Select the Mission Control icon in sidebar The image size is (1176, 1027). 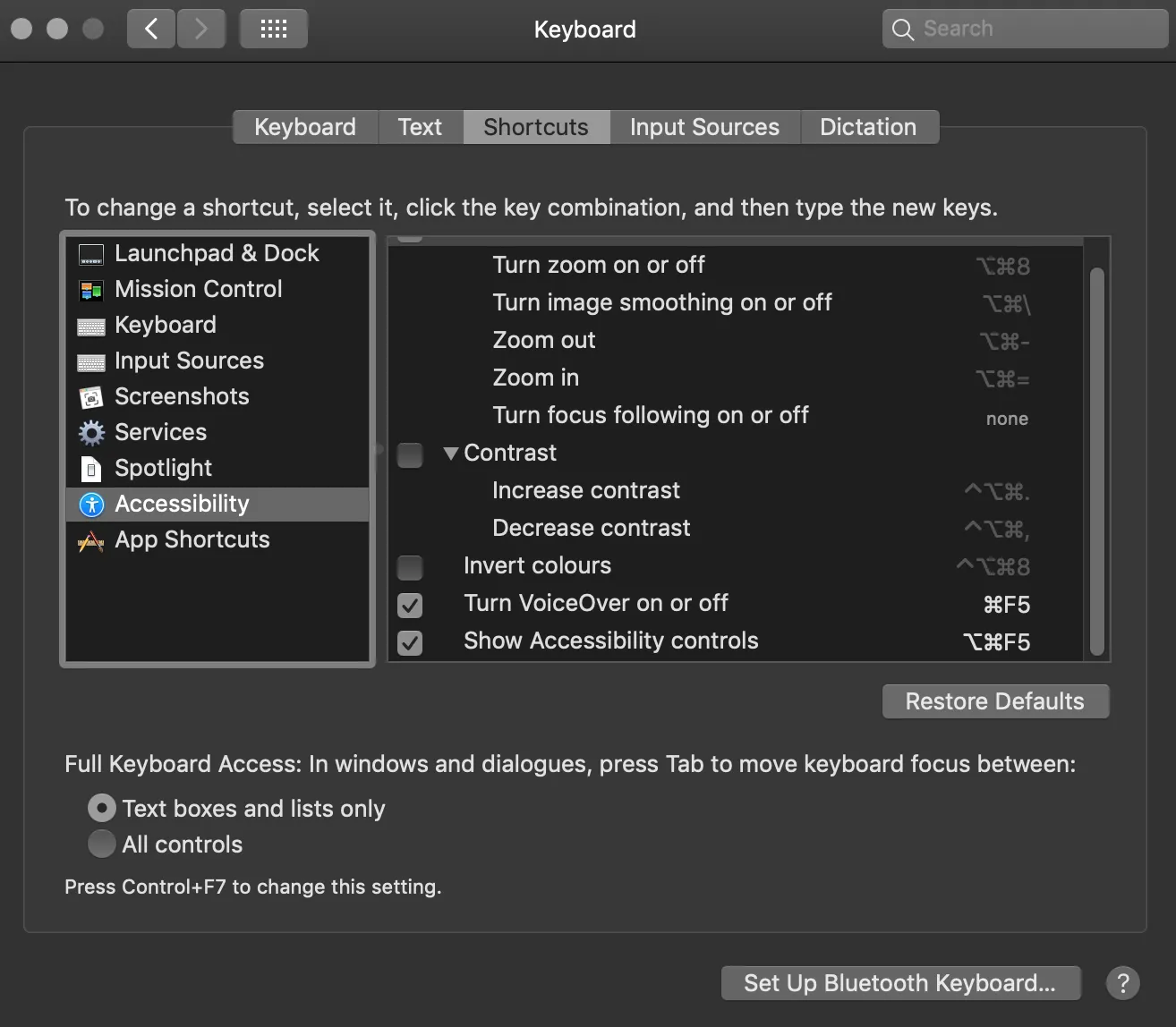[91, 290]
